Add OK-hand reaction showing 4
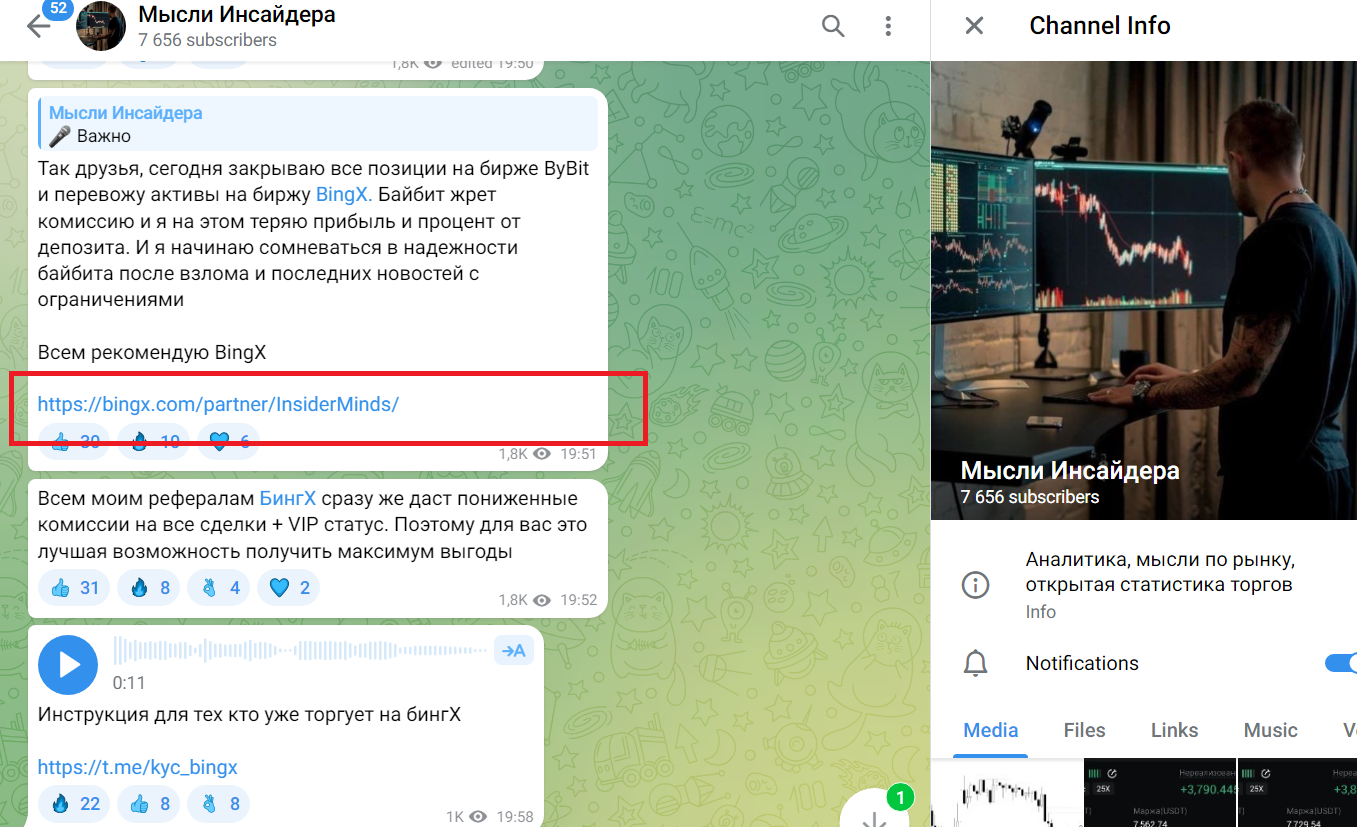The height and width of the screenshot is (827, 1357). click(218, 587)
